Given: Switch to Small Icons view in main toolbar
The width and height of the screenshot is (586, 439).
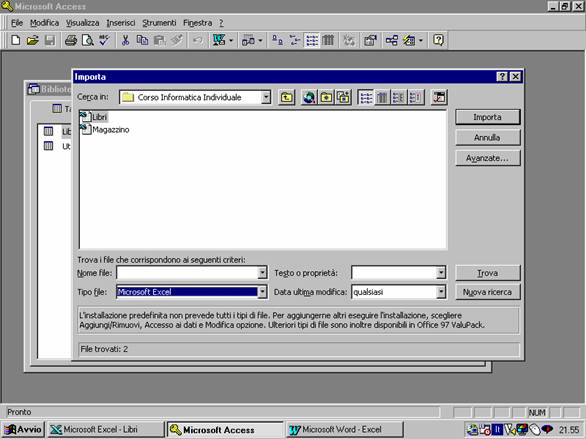Looking at the screenshot, I should 294,40.
